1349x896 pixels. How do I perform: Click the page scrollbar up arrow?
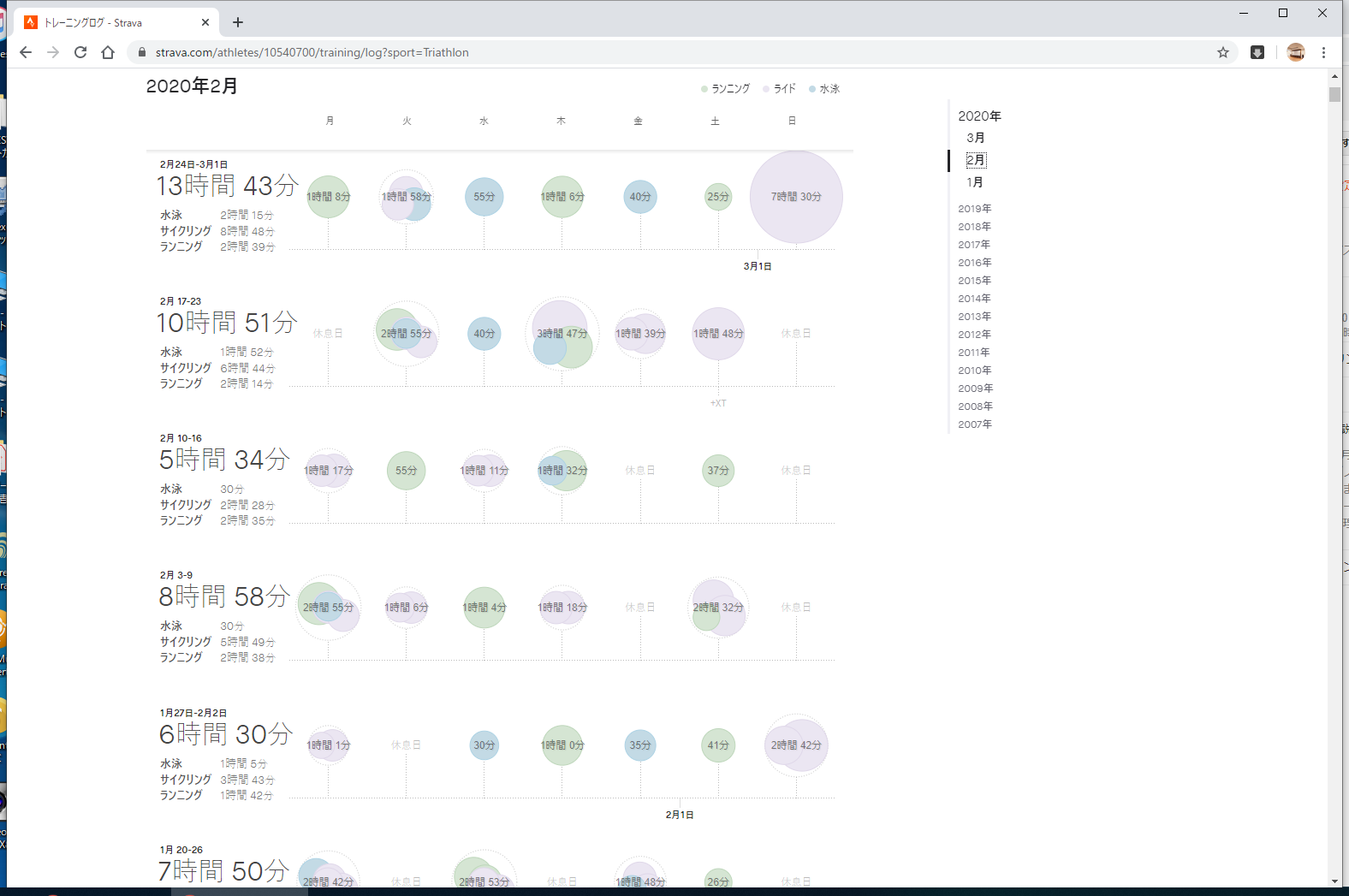click(x=1334, y=76)
